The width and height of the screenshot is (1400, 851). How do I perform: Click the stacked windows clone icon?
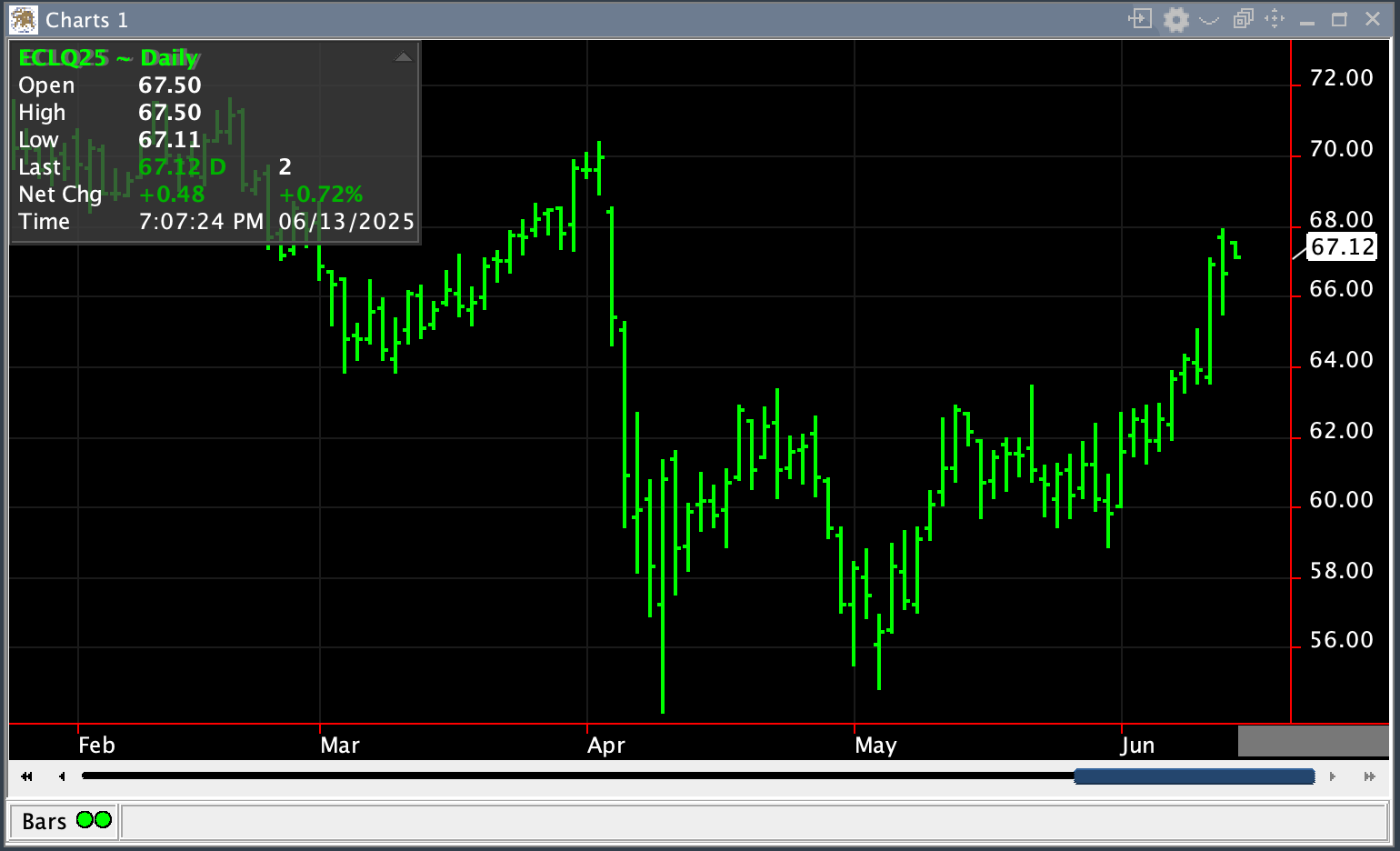click(1243, 18)
